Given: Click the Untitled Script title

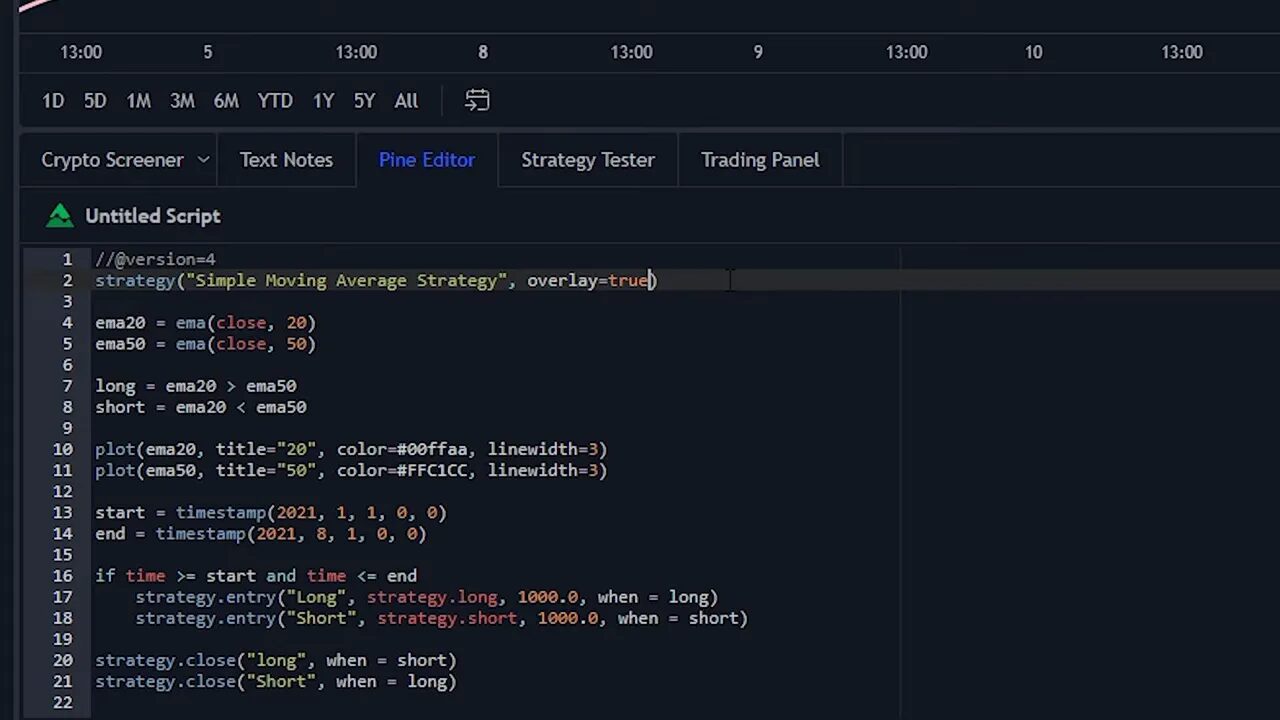Looking at the screenshot, I should coord(152,215).
